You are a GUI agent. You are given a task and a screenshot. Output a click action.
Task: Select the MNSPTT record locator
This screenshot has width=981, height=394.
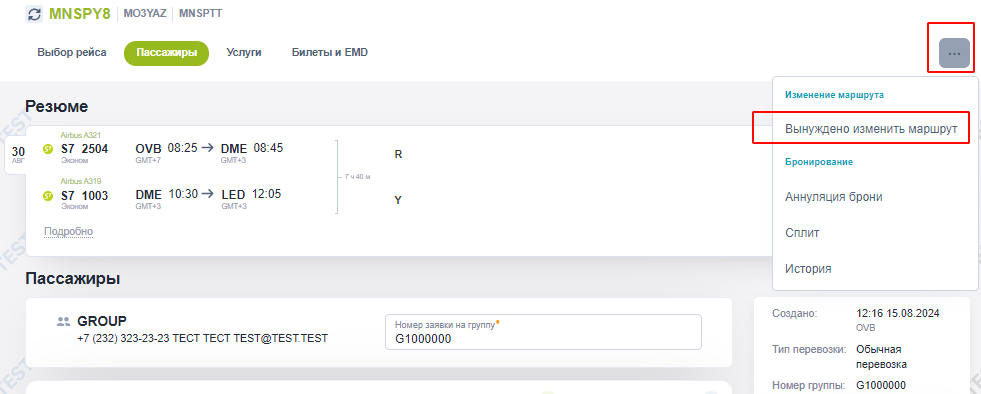(200, 13)
